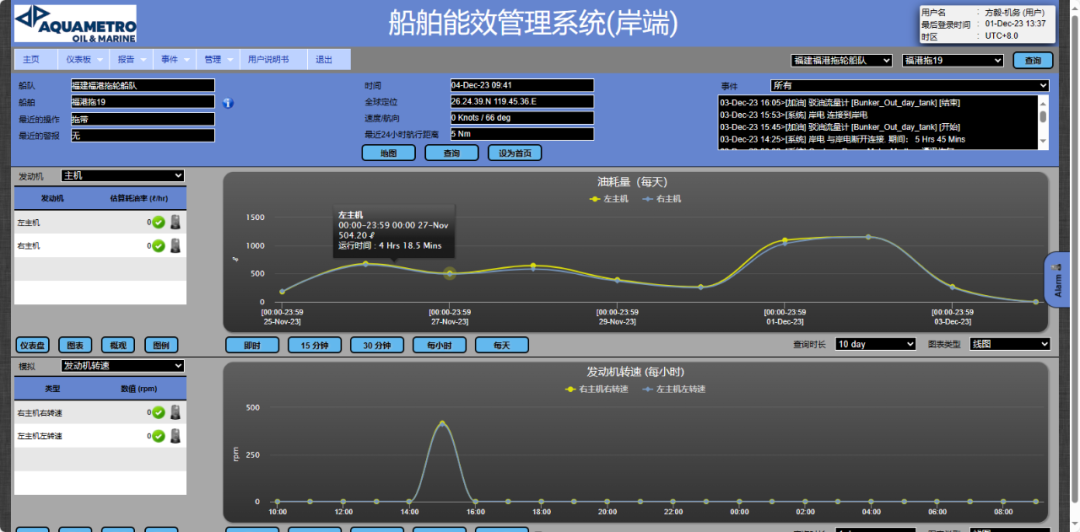Open the fleet dropdown 福建福港拖轮船队
Image resolution: width=1080 pixels, height=532 pixels.
click(x=841, y=61)
